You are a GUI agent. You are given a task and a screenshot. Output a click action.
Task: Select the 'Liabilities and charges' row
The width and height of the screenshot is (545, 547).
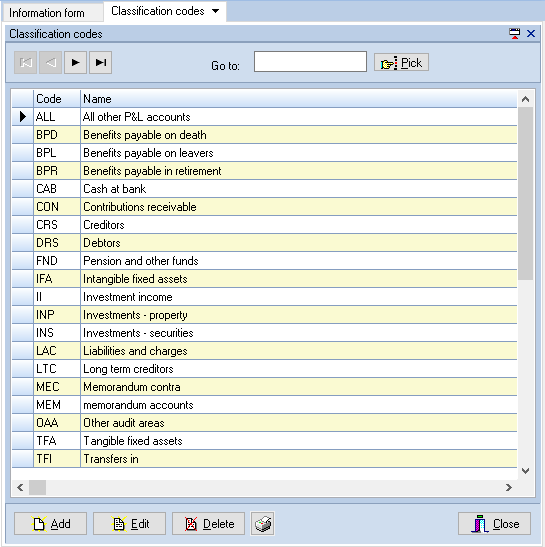pyautogui.click(x=264, y=351)
